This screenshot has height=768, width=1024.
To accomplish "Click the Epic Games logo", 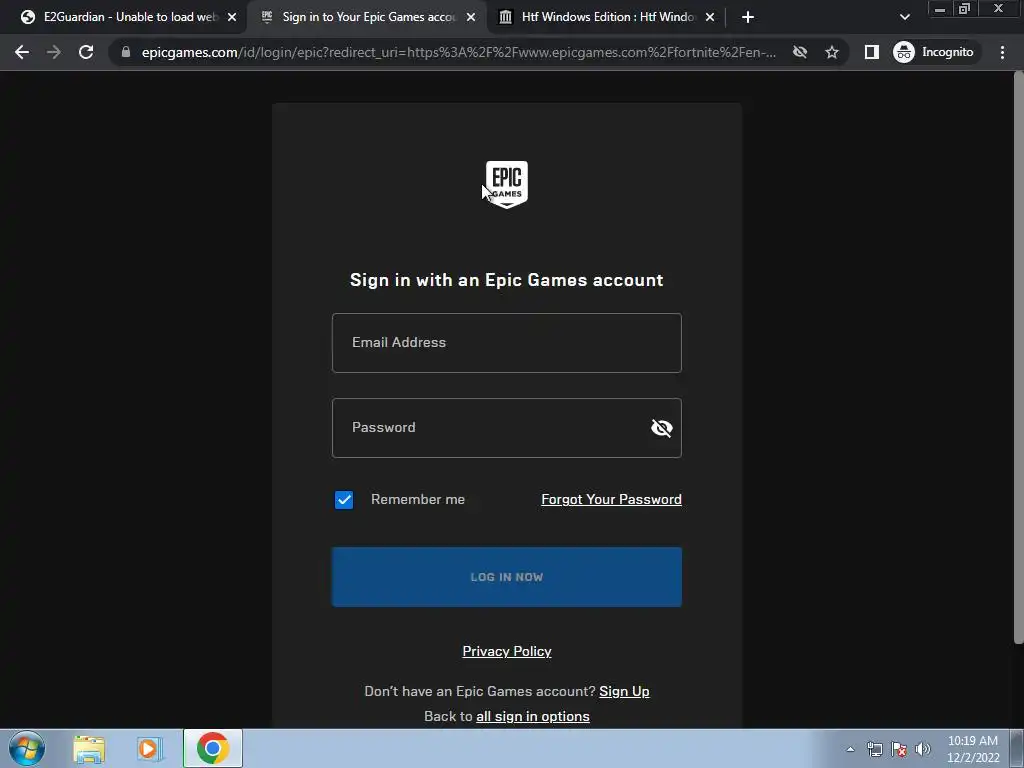I will pos(507,185).
